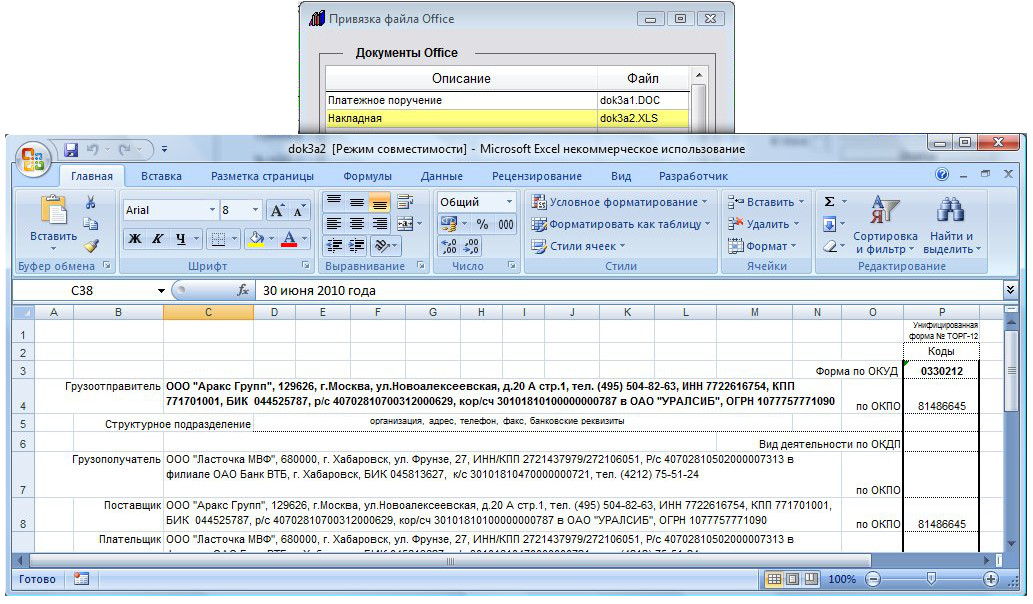Open Стили ячеек dropdown

click(x=578, y=246)
